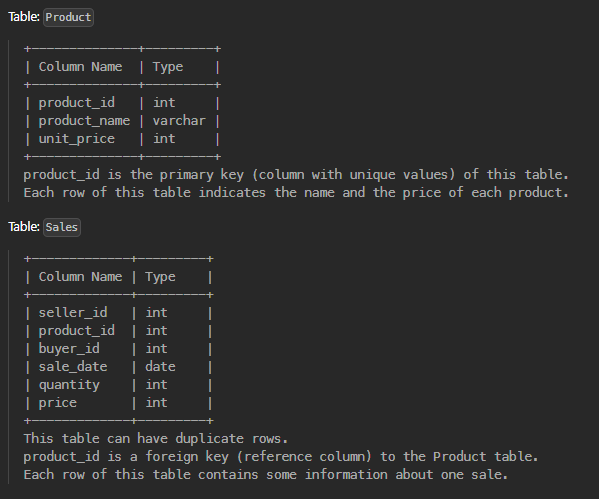
Task: Click the Product table name badge
Action: (x=68, y=17)
